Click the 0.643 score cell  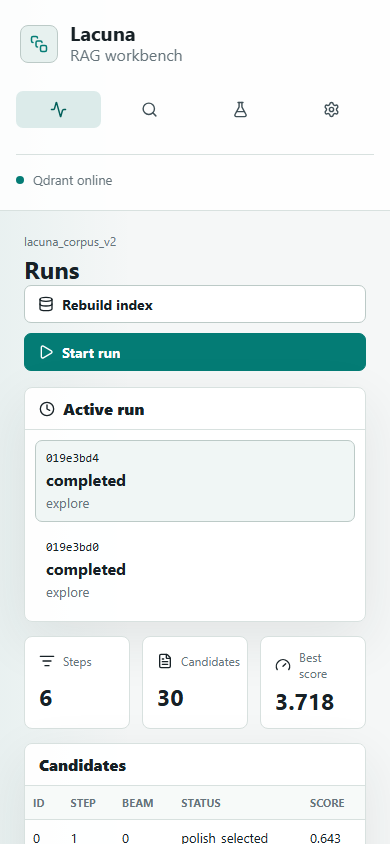coord(325,838)
